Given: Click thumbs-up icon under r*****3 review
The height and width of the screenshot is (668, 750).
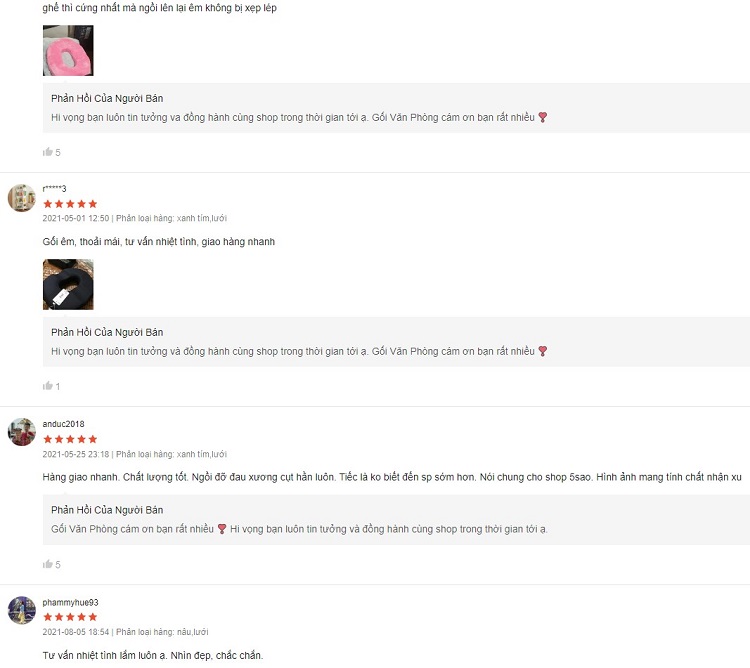Looking at the screenshot, I should click(47, 386).
